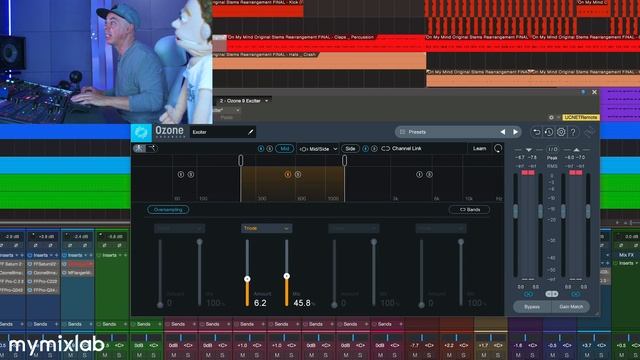Click Mid channel power icon

click(x=261, y=149)
